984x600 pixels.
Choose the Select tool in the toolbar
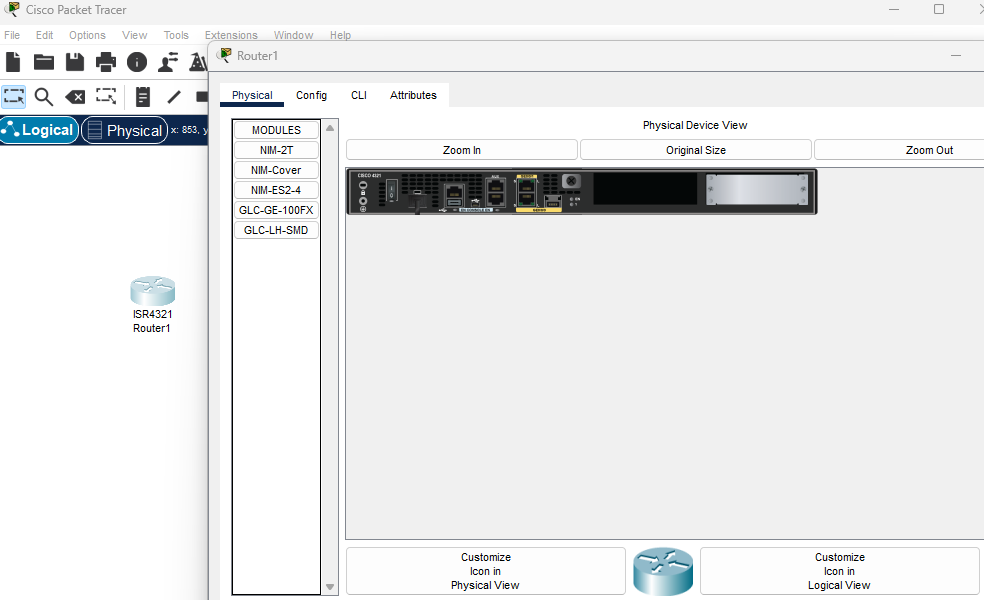tap(14, 97)
